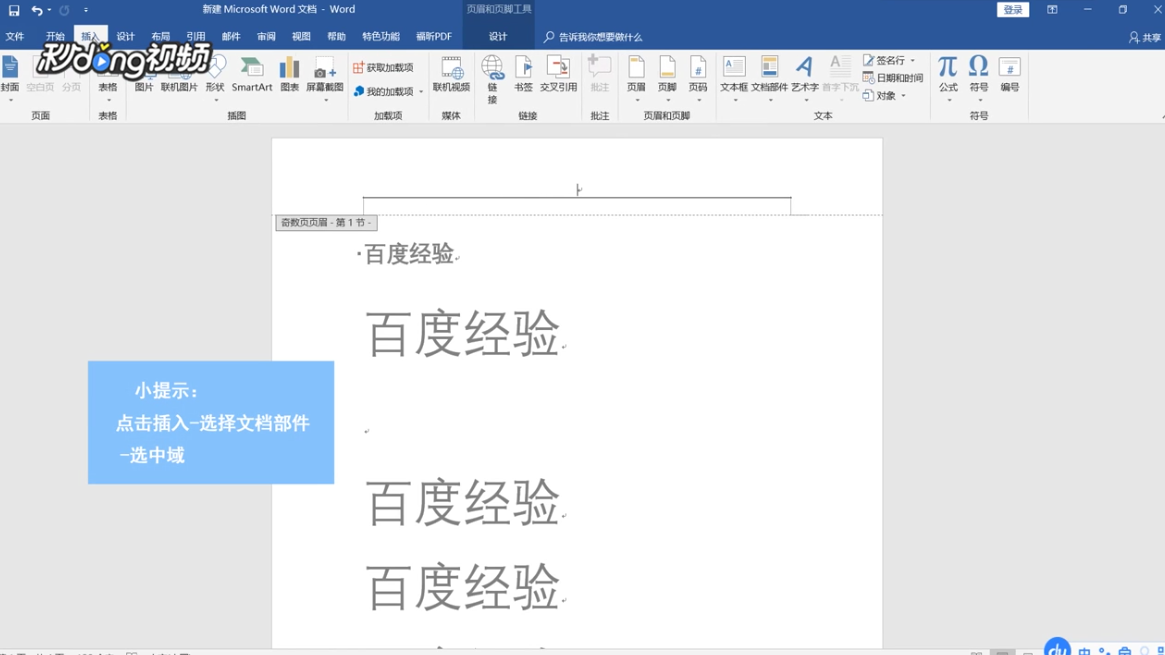Click the 奇数页页眉 - 第 1 节 label
The width and height of the screenshot is (1165, 655).
click(326, 223)
